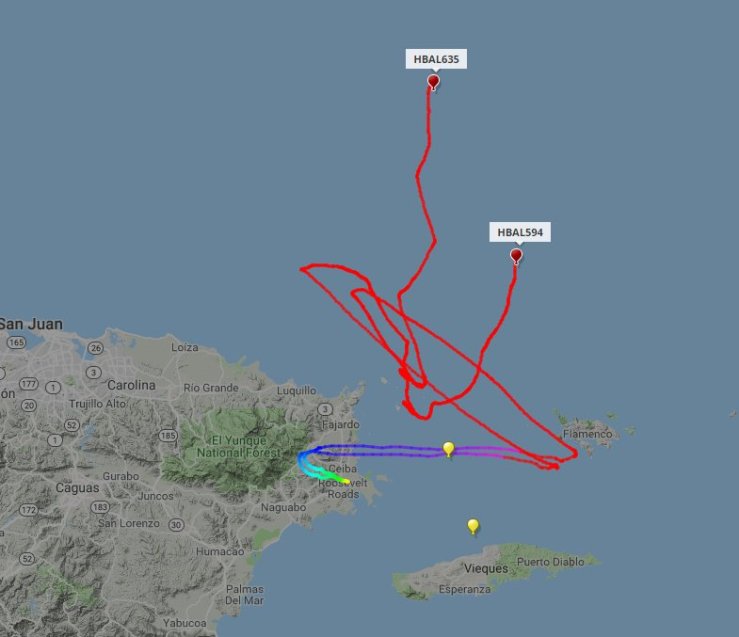Click the route 30 shield near San Lorenzo
The image size is (739, 637).
pyautogui.click(x=176, y=525)
